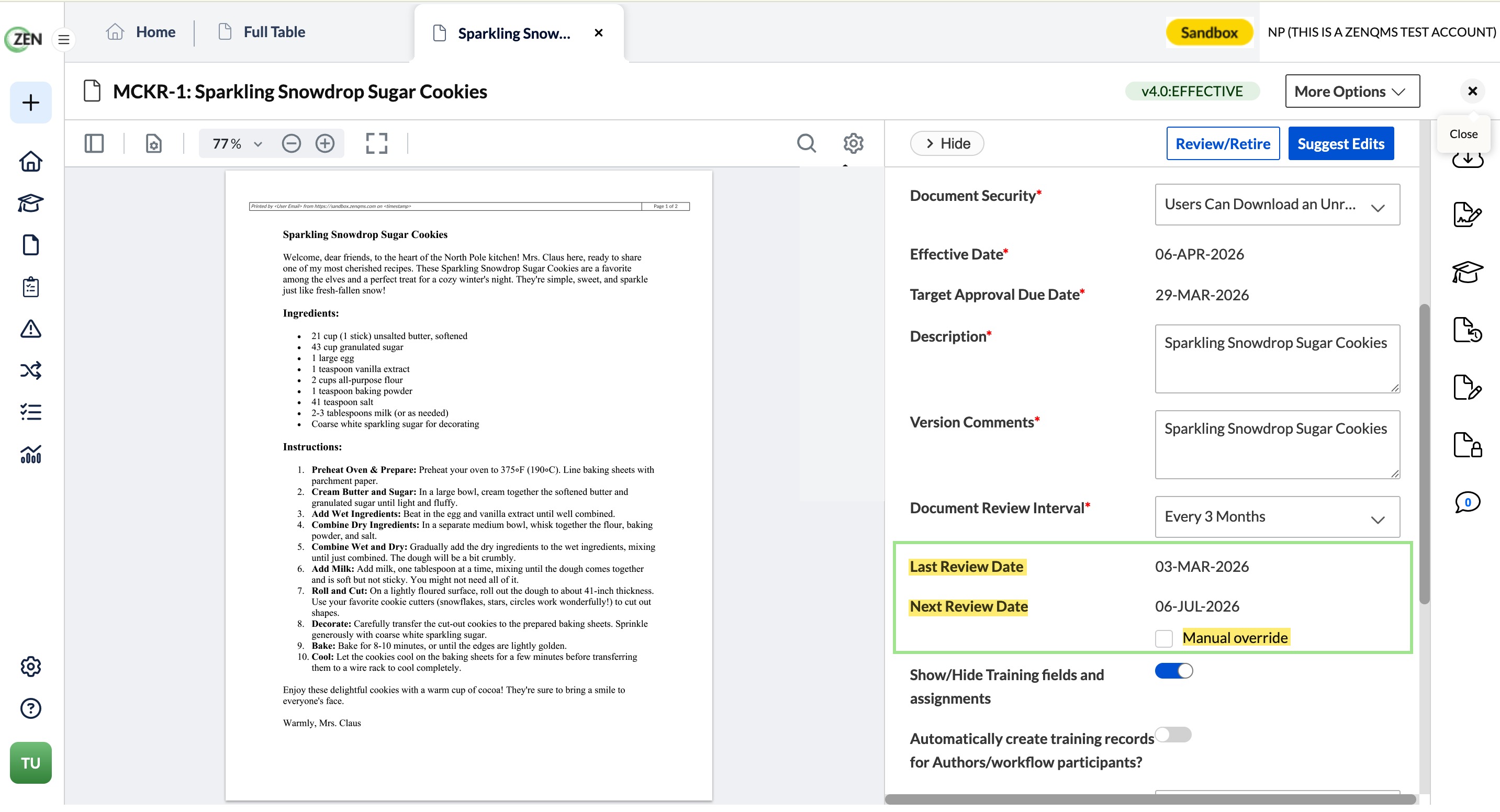Image resolution: width=1500 pixels, height=812 pixels.
Task: Click the document title MCKR-1 heading
Action: 300,92
